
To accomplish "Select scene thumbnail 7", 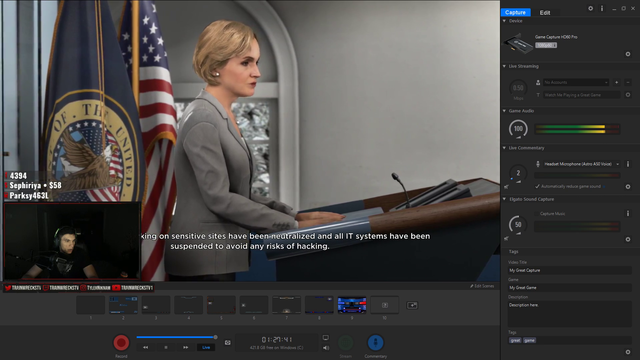I will click(287, 305).
